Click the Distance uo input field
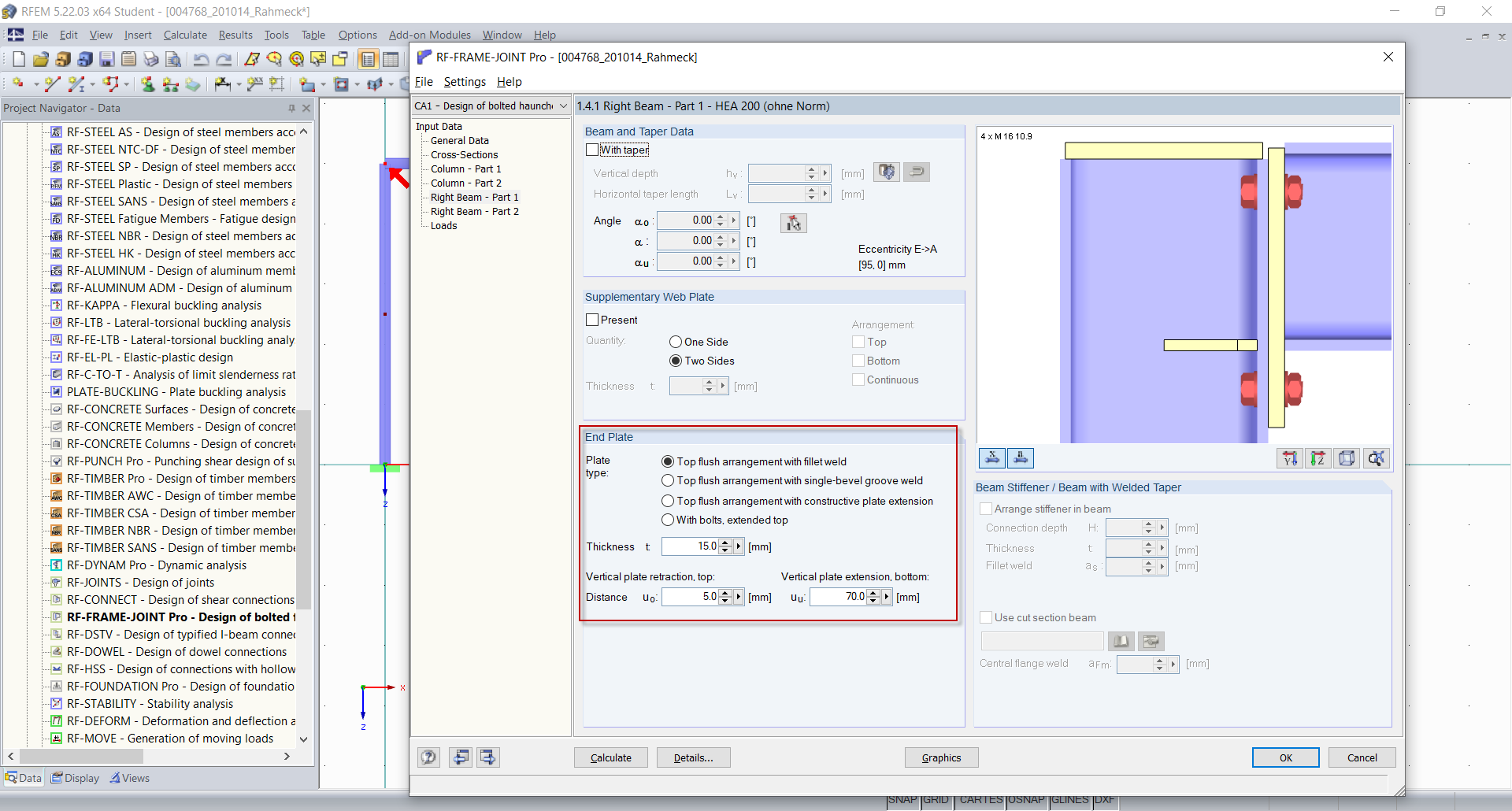The width and height of the screenshot is (1512, 811). [x=691, y=597]
